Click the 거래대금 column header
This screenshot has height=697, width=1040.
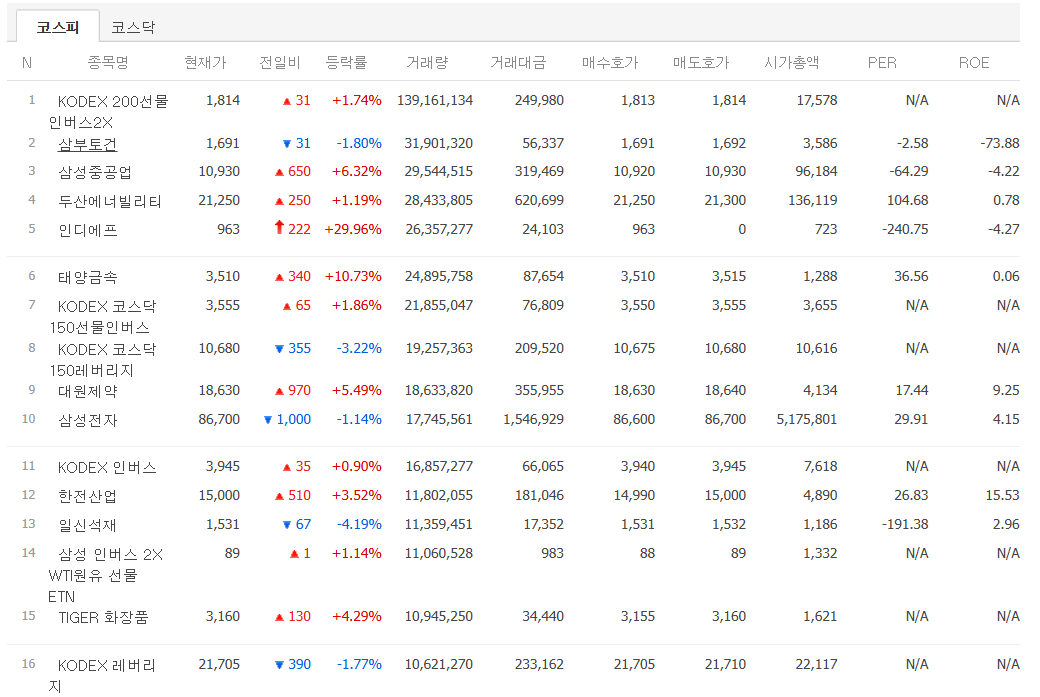pyautogui.click(x=518, y=62)
